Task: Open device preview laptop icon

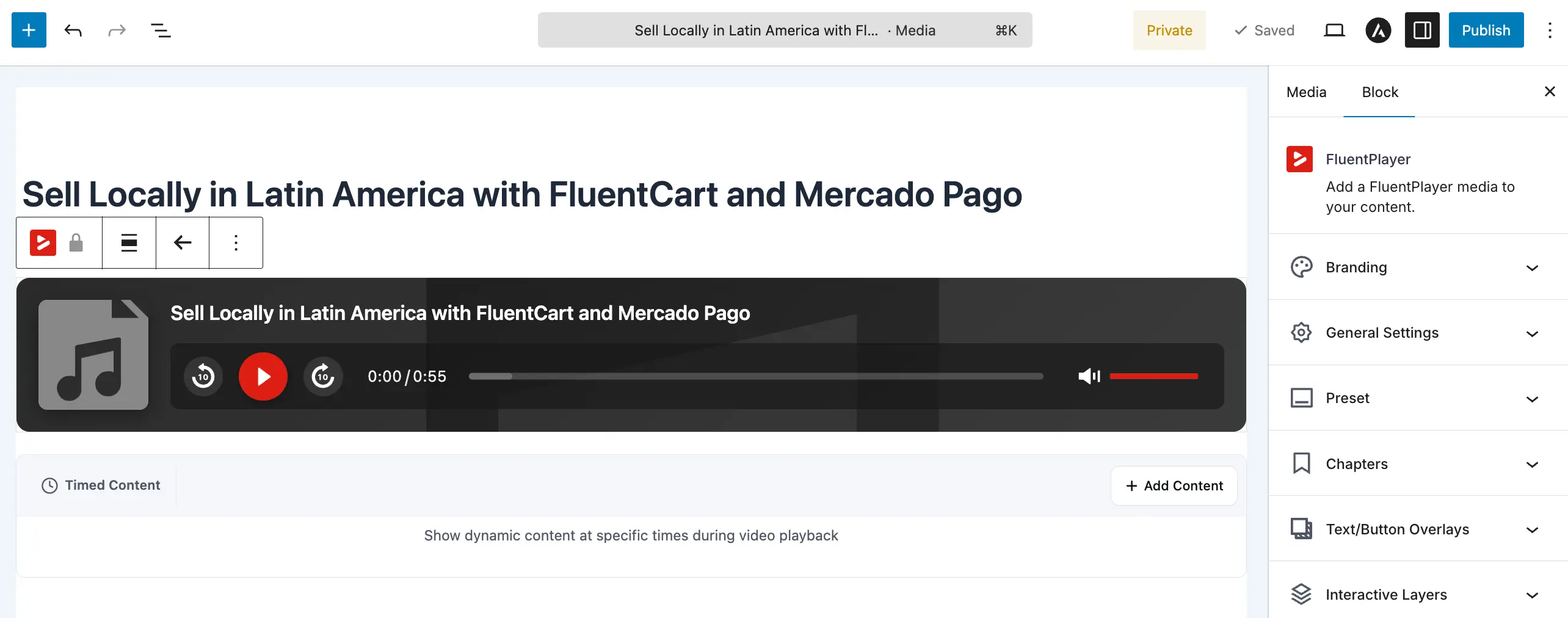Action: (1334, 30)
